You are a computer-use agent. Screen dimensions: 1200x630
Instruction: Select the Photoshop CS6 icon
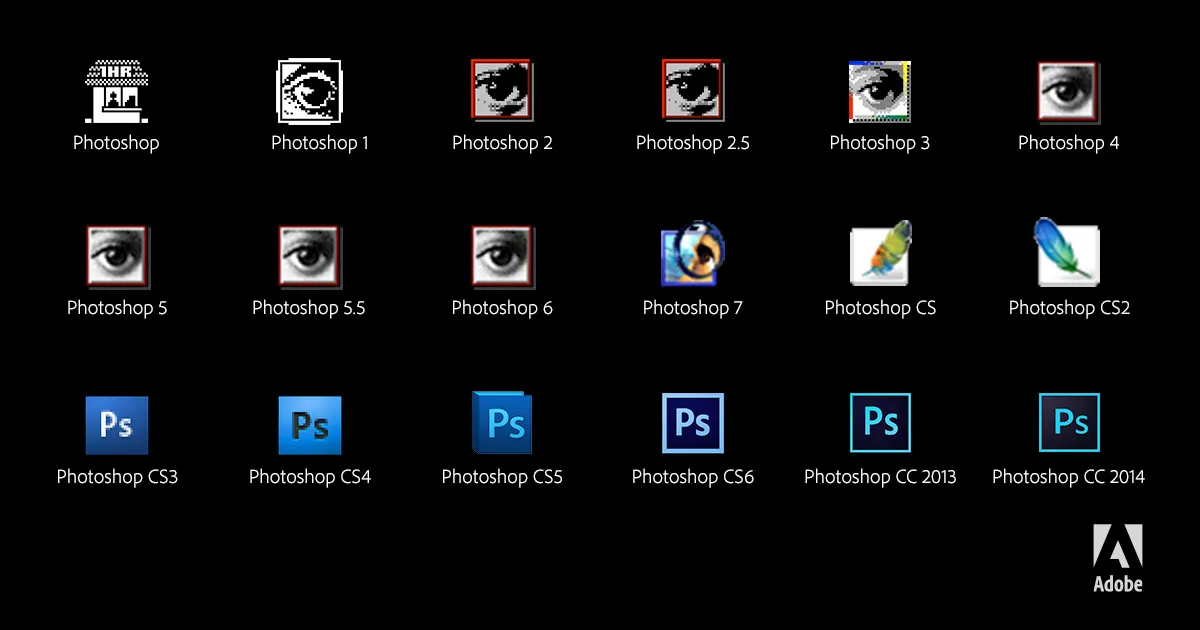pyautogui.click(x=693, y=424)
